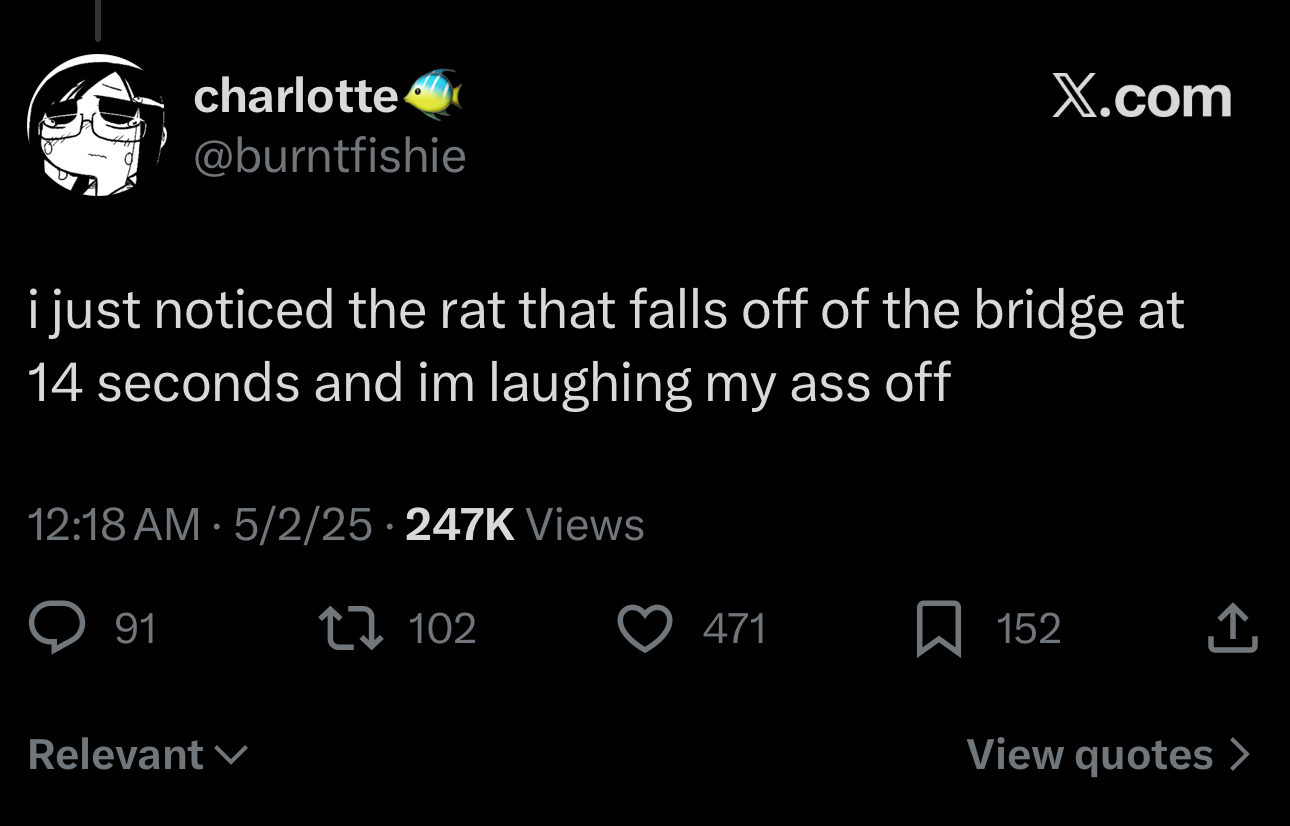Click the tropical fish emoji beside charlotte
The height and width of the screenshot is (826, 1290).
432,94
